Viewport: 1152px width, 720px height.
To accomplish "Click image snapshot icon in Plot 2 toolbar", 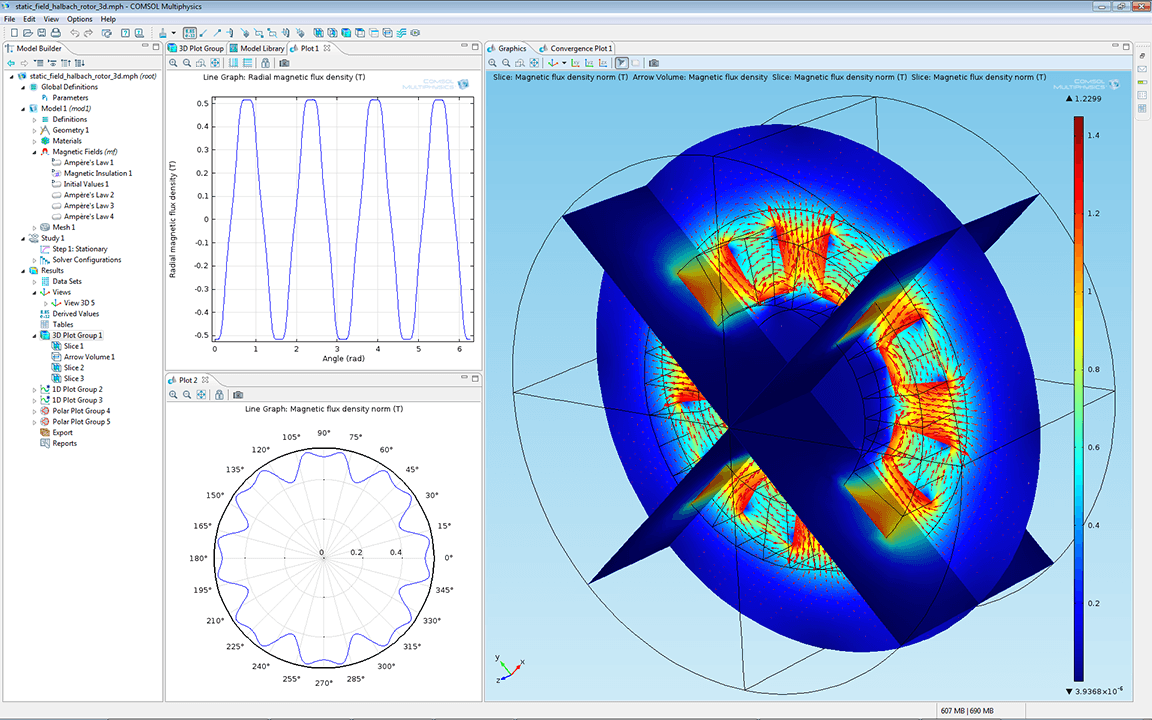I will (x=238, y=395).
